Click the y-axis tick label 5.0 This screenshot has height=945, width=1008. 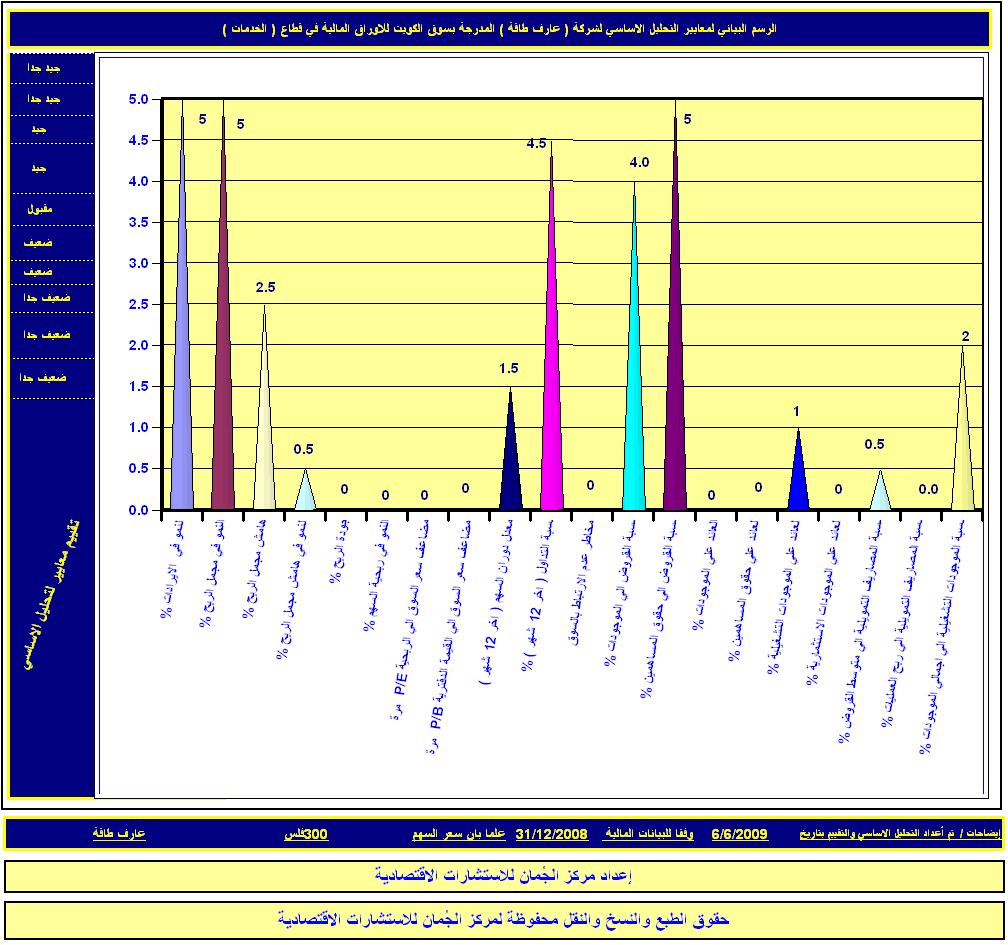(138, 99)
